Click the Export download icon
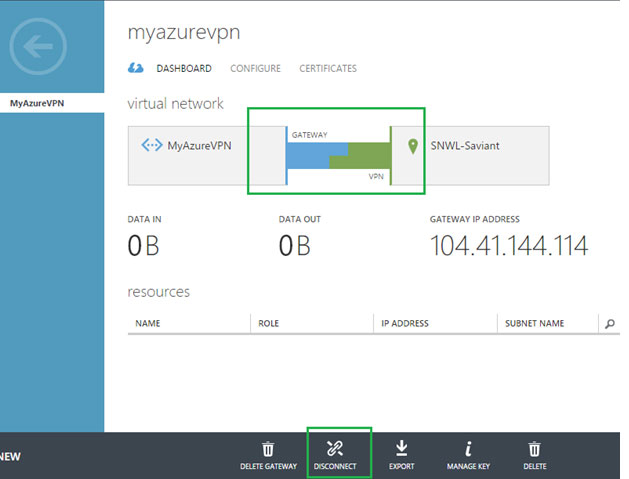 402,449
